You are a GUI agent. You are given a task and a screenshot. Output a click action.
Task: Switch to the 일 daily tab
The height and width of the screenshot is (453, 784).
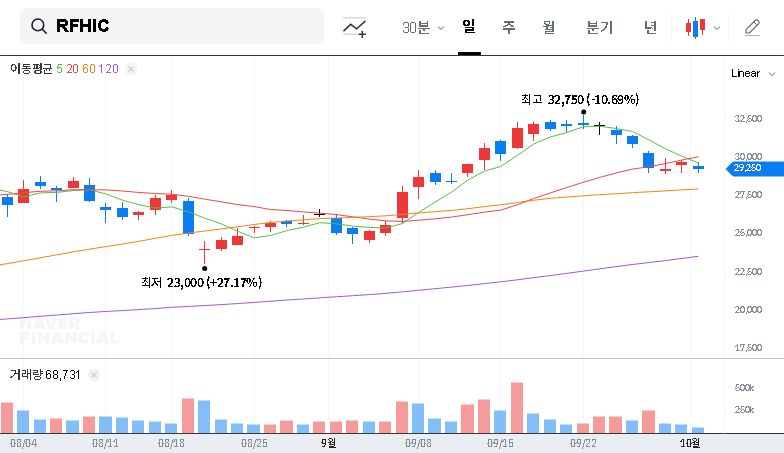(x=468, y=27)
